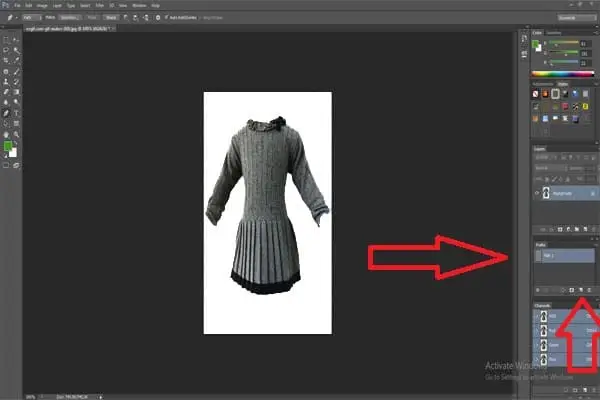The width and height of the screenshot is (600, 400).
Task: Select the Zoom tool
Action: click(16, 135)
